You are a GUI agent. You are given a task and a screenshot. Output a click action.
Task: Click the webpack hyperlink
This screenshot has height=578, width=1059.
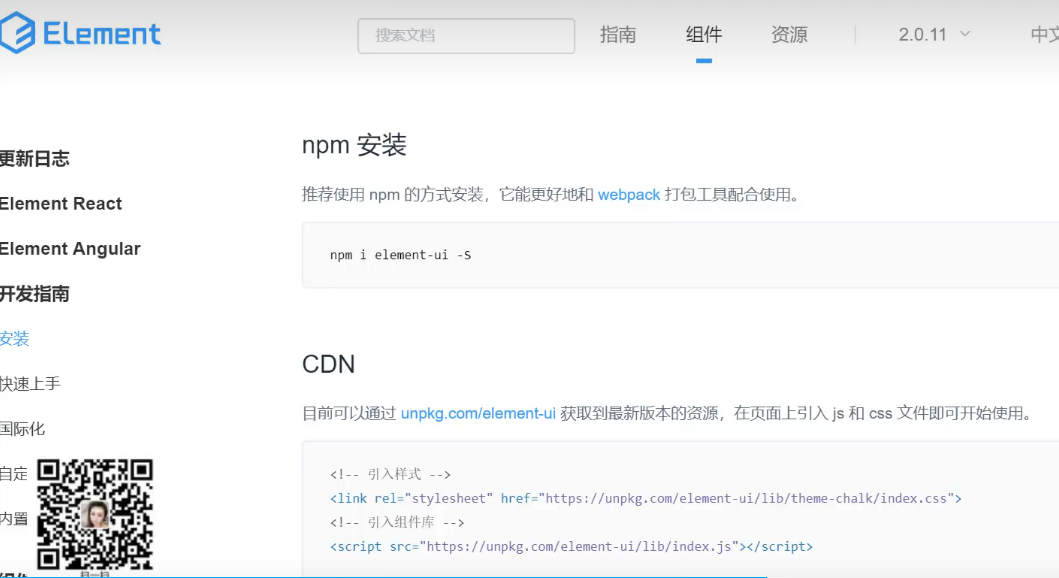click(x=629, y=195)
